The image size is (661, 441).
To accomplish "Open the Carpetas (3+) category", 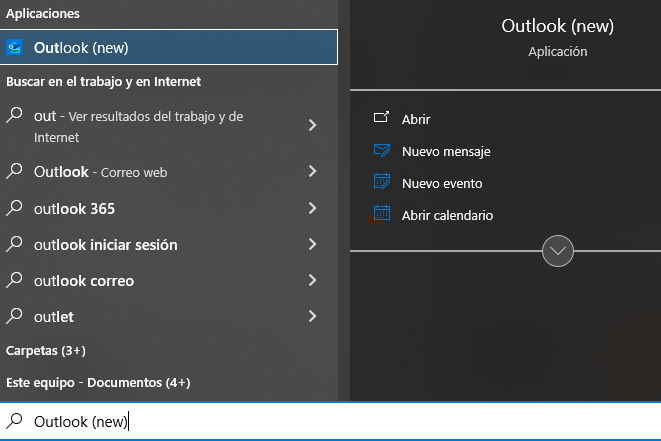I will (46, 350).
